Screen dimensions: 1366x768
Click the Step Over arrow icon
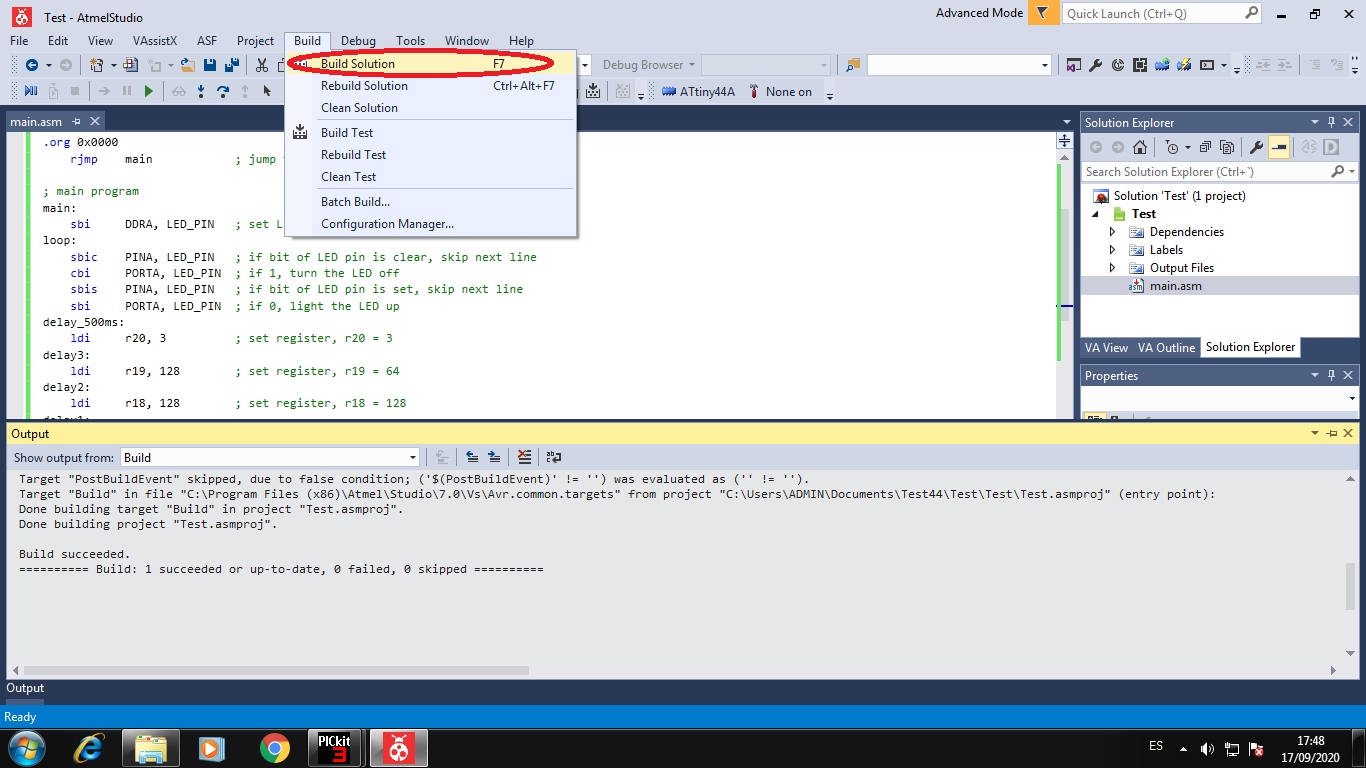(223, 91)
